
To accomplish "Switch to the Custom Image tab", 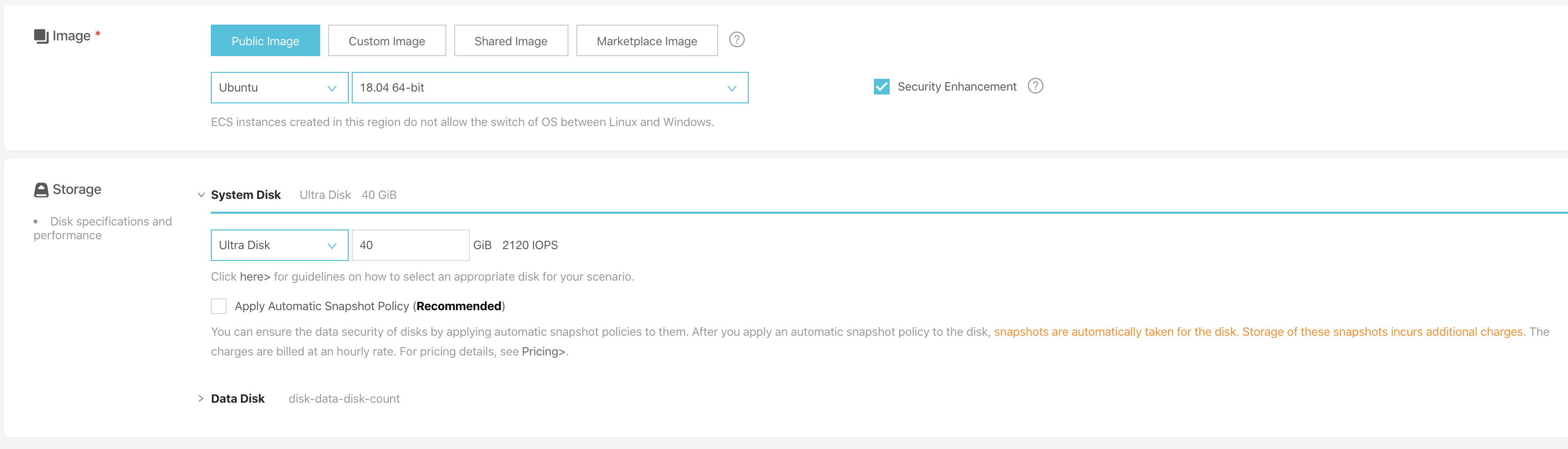I will coord(387,41).
